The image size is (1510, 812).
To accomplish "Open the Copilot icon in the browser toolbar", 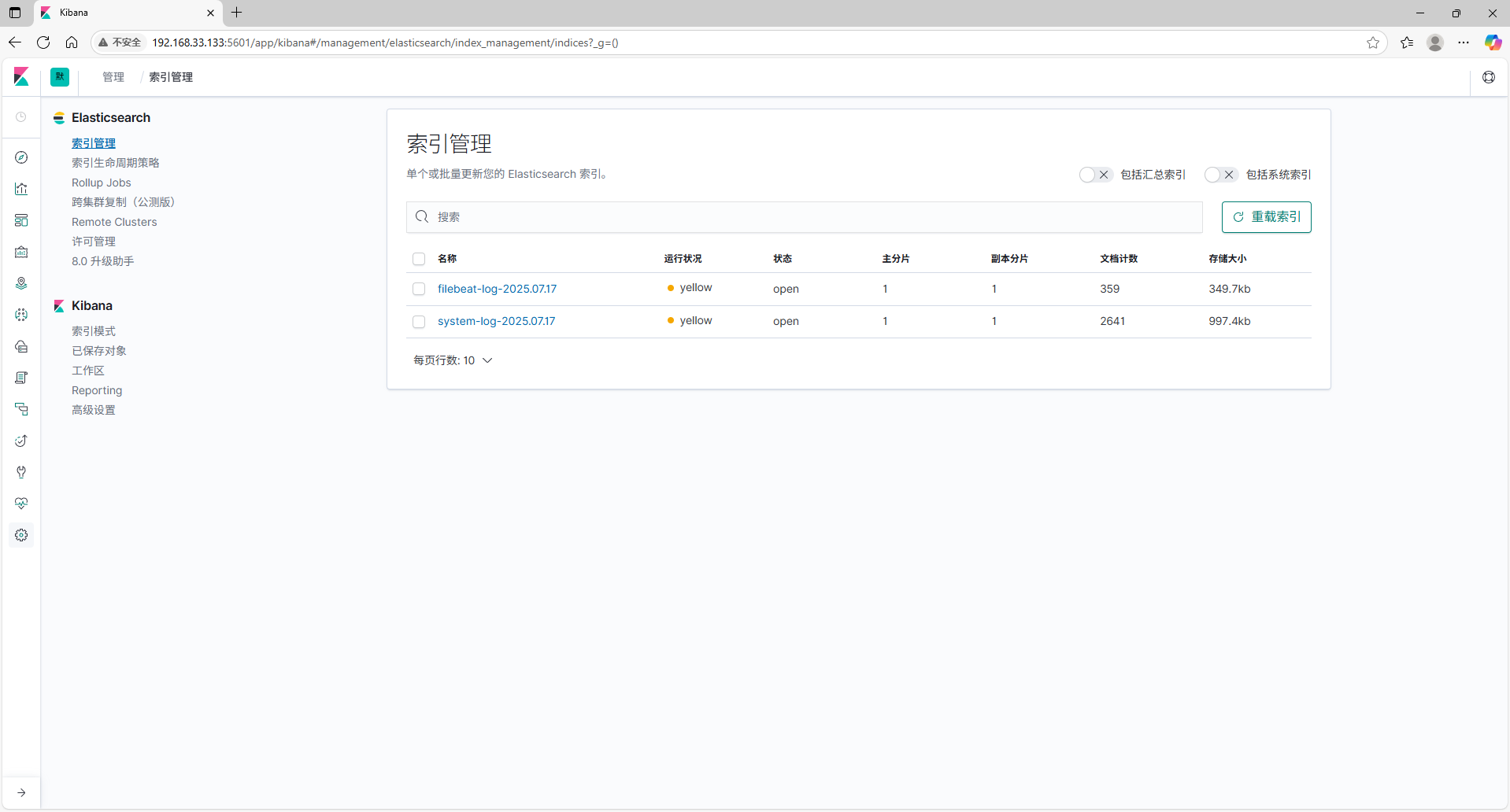I will point(1493,42).
